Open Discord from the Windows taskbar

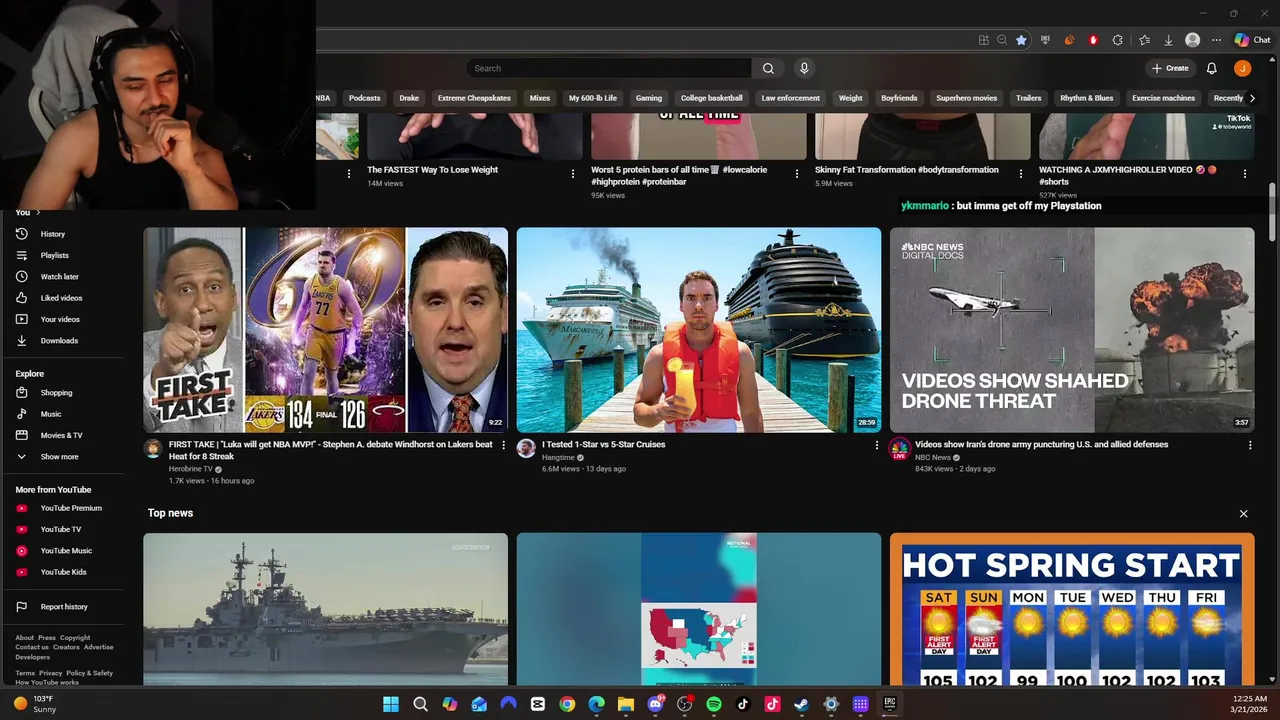click(x=656, y=704)
